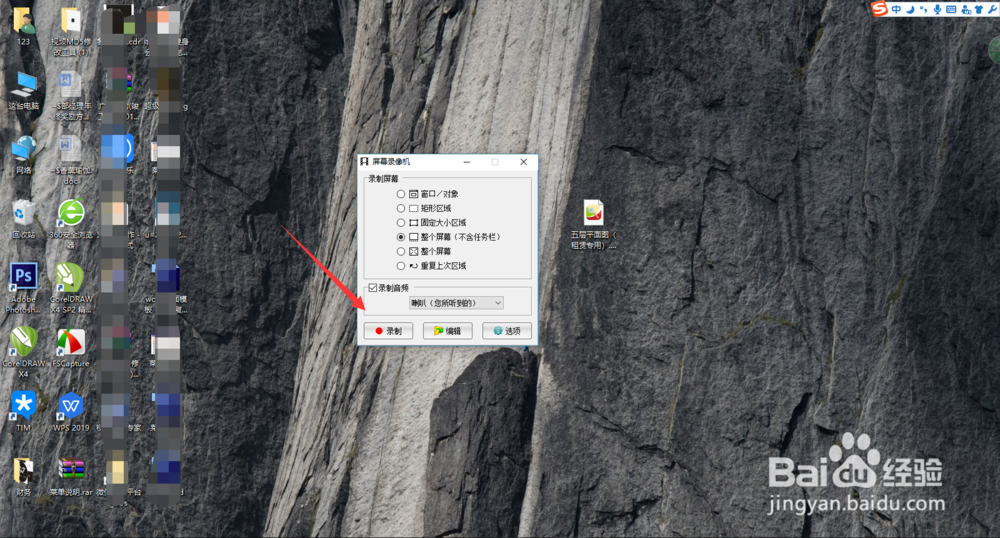The height and width of the screenshot is (538, 1000).
Task: Click the IME shirt skin icon
Action: pos(979,9)
